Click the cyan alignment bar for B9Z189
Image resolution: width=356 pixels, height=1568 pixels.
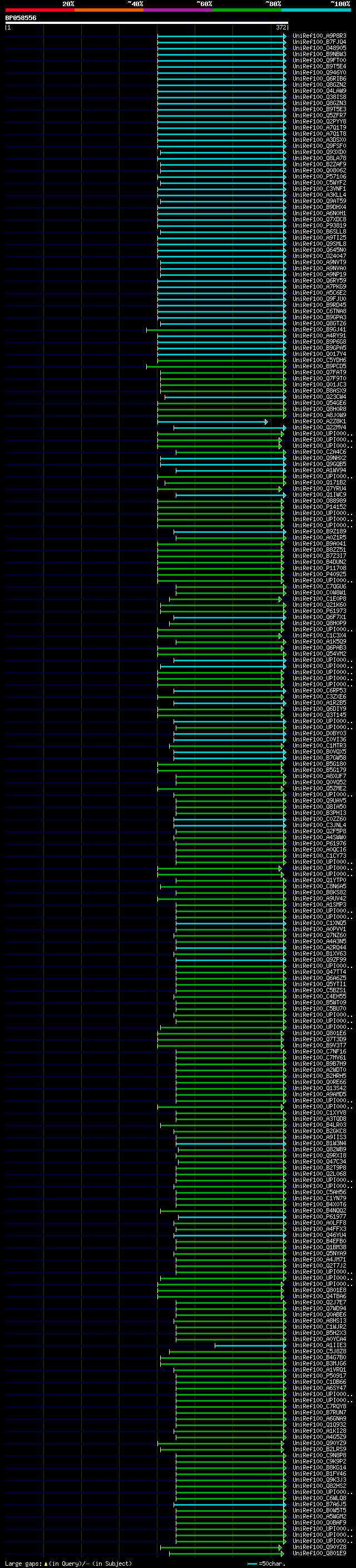click(229, 532)
